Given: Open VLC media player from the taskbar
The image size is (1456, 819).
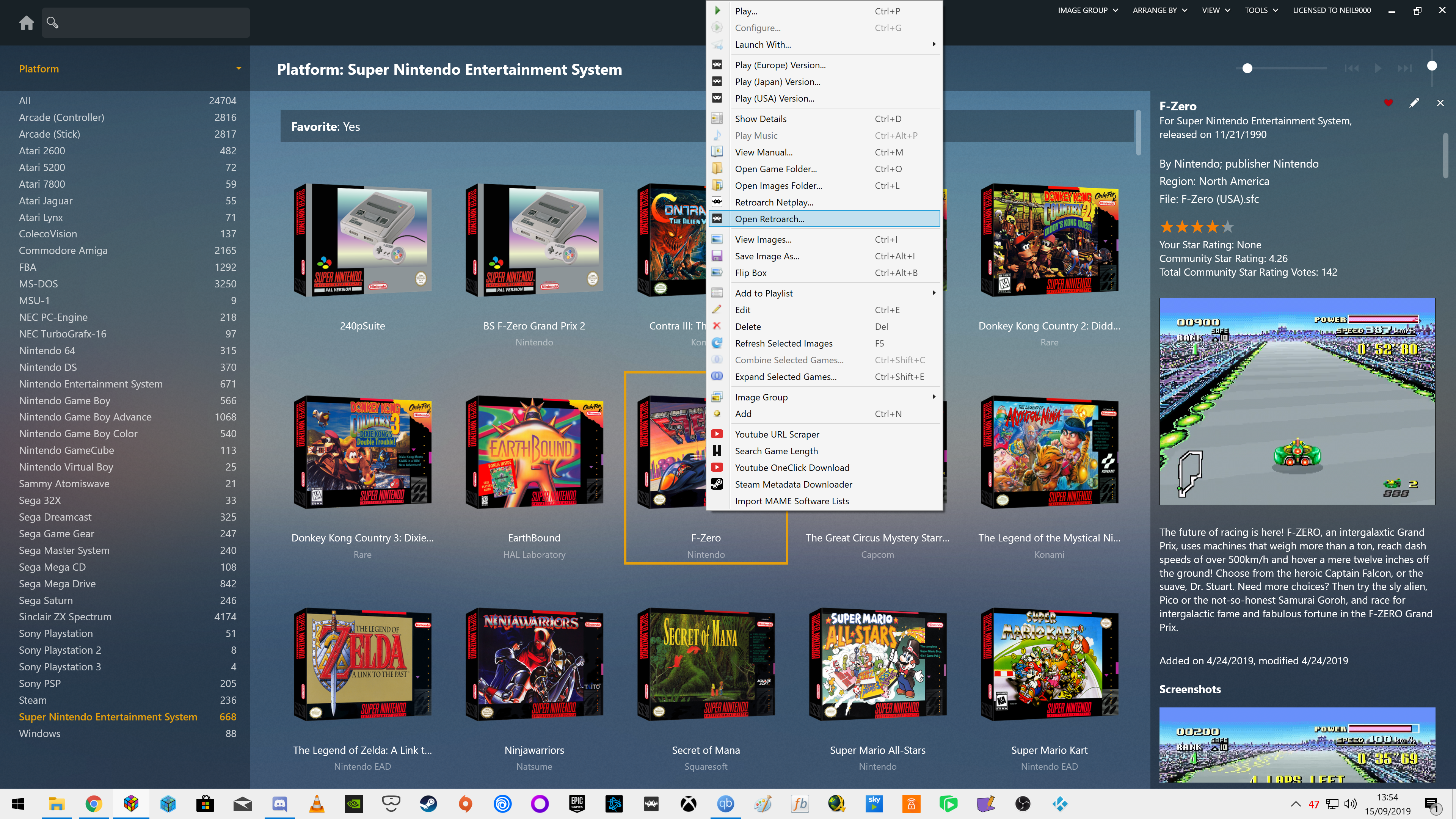Looking at the screenshot, I should click(317, 804).
